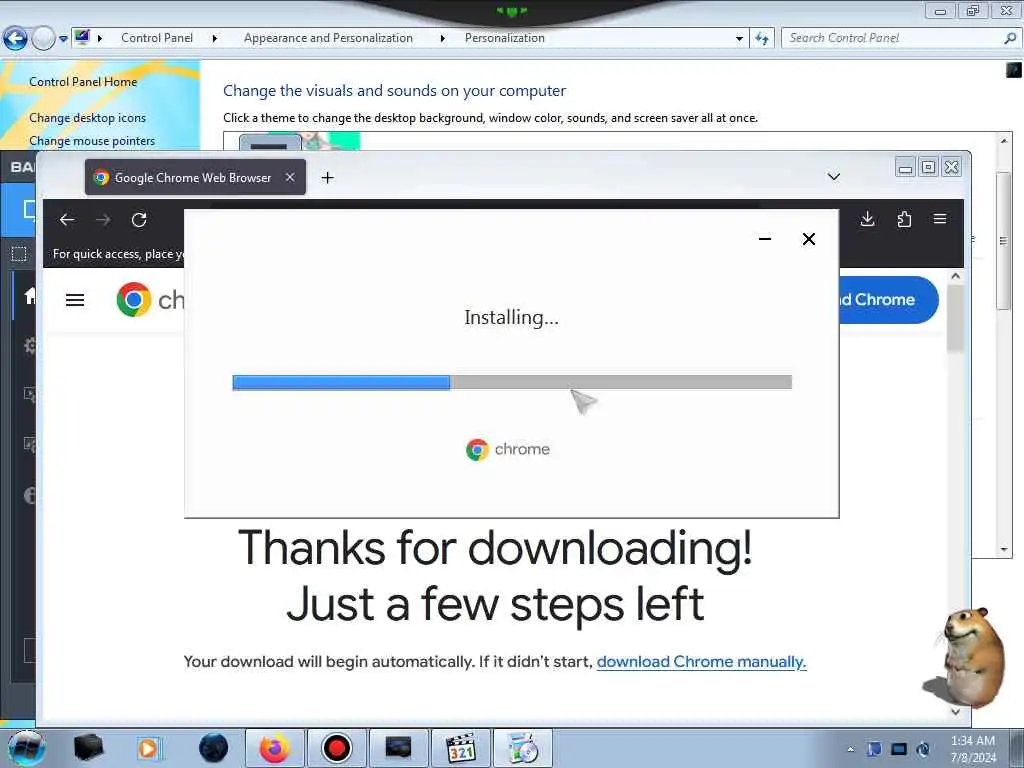Click the Firefox forward arrow
The width and height of the screenshot is (1024, 768).
[x=103, y=220]
